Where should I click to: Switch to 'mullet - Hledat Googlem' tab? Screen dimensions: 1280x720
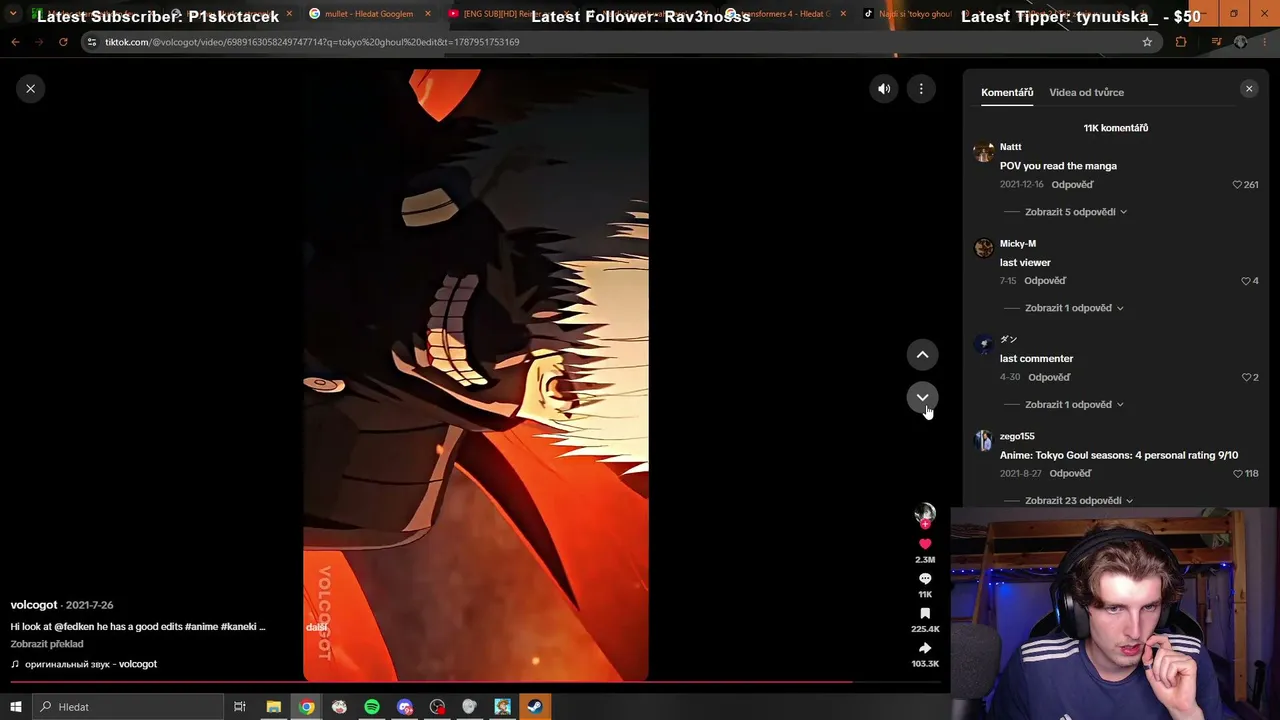tap(370, 14)
